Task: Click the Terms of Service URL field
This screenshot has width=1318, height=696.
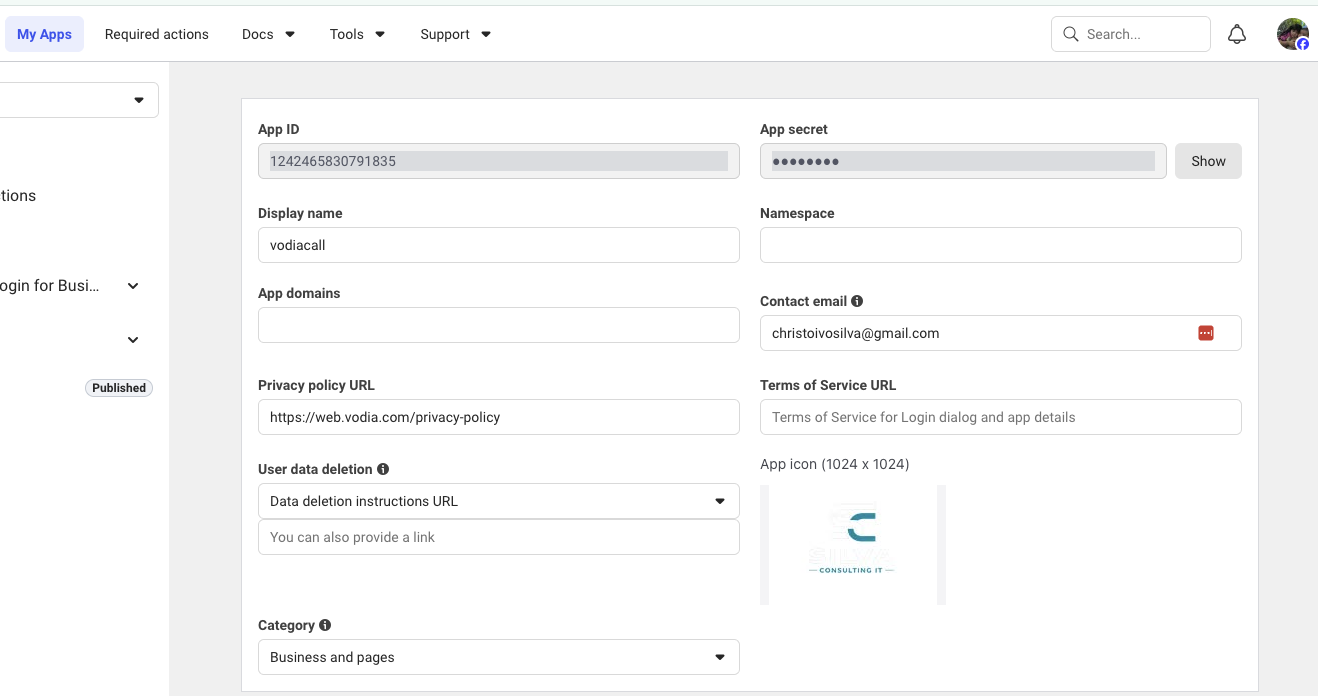Action: click(x=1000, y=417)
